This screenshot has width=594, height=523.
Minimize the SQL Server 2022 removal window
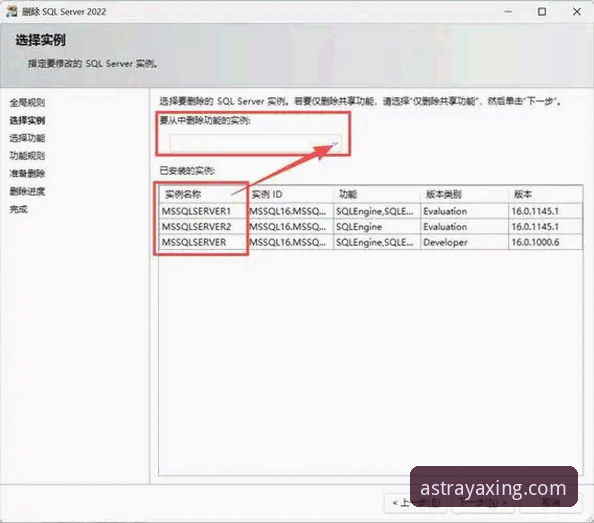tap(508, 12)
